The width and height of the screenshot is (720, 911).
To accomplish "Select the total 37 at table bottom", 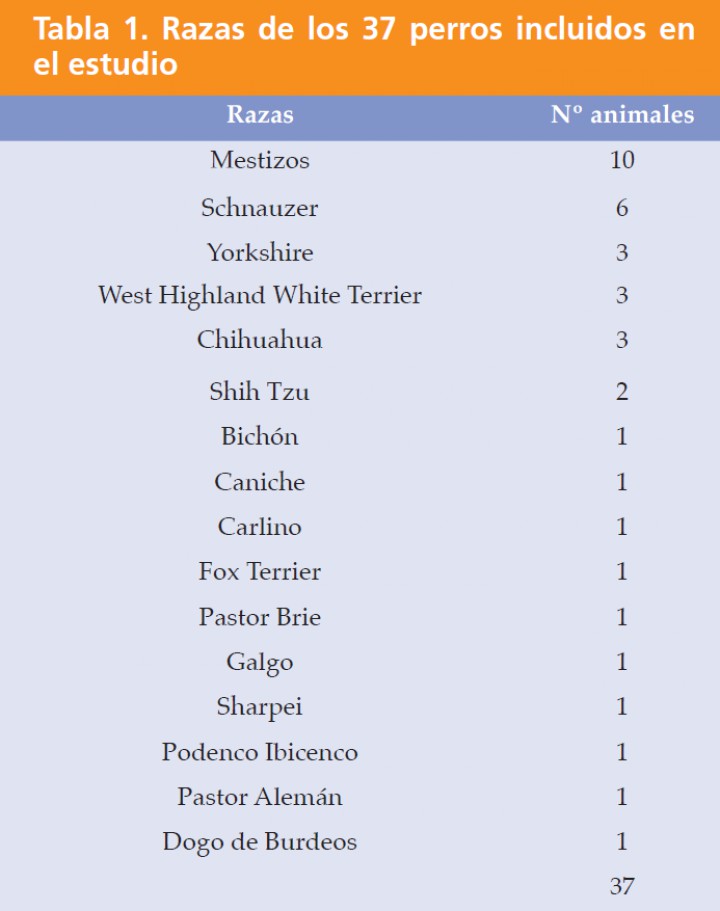I will (622, 886).
